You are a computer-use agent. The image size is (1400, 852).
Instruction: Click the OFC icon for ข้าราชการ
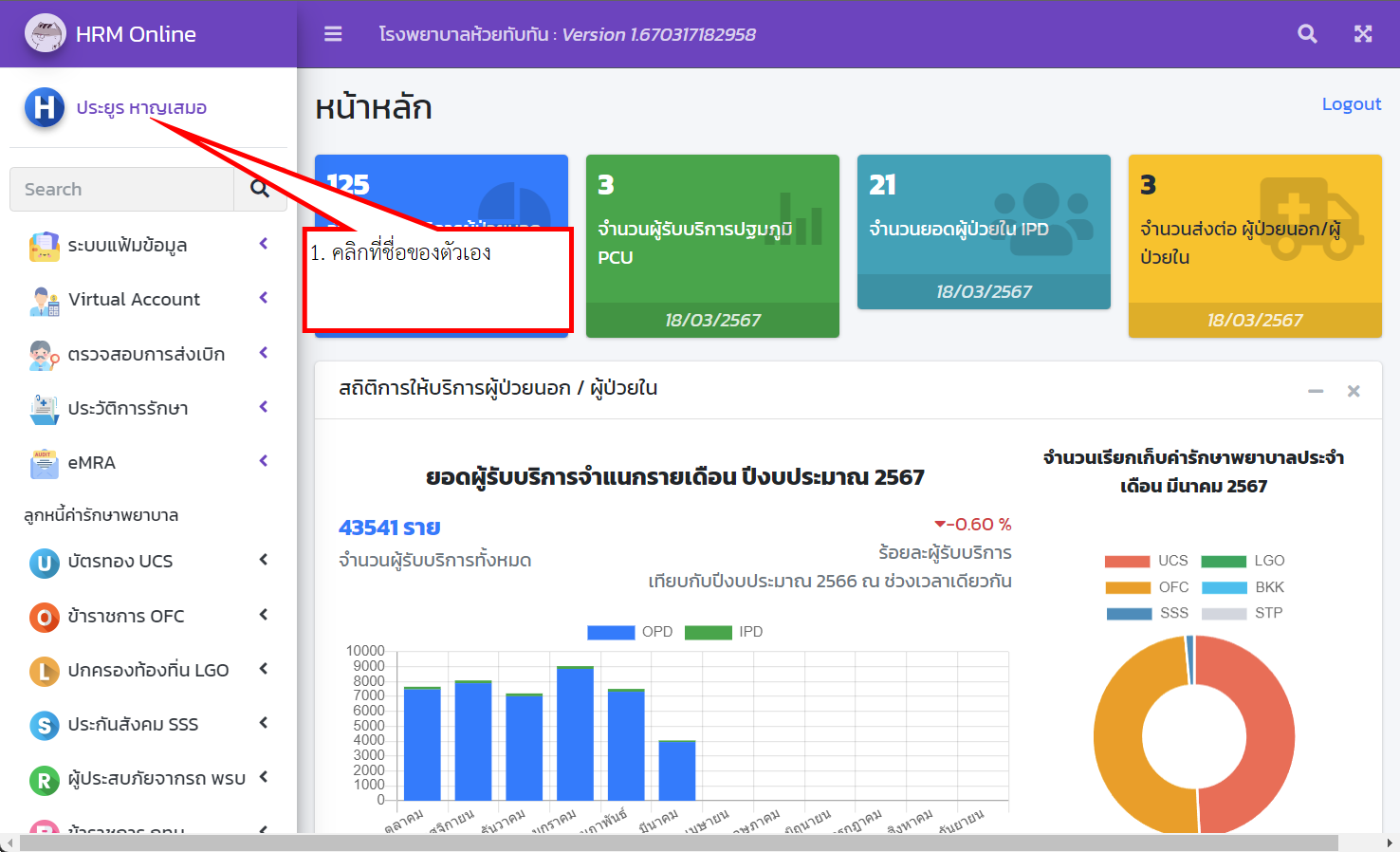43,616
